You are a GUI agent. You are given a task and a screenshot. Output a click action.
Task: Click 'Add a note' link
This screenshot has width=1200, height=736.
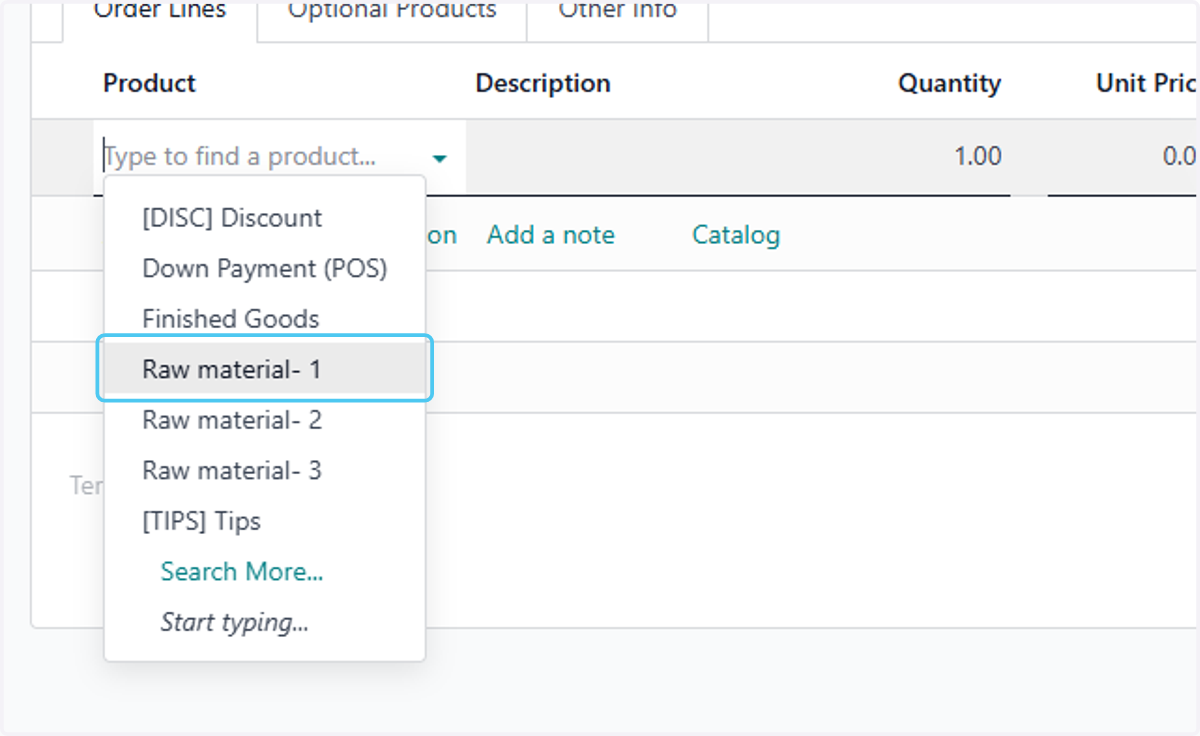click(x=551, y=235)
